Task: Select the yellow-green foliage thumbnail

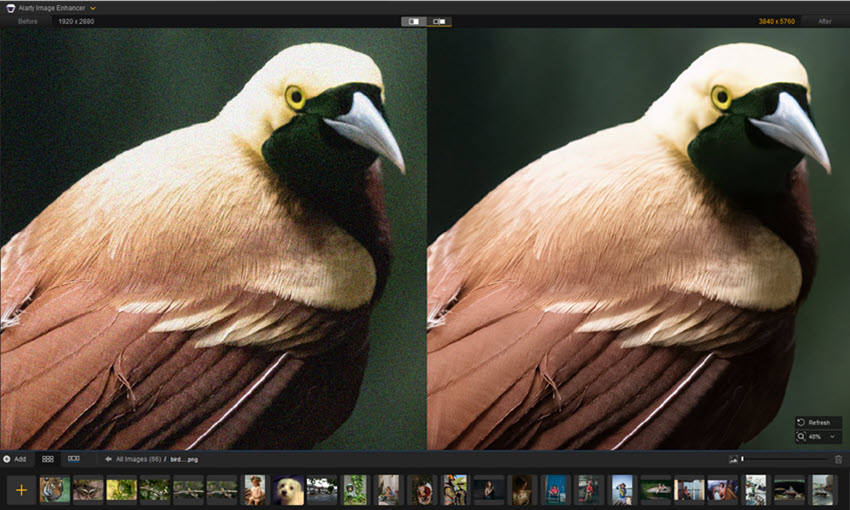Action: click(121, 490)
